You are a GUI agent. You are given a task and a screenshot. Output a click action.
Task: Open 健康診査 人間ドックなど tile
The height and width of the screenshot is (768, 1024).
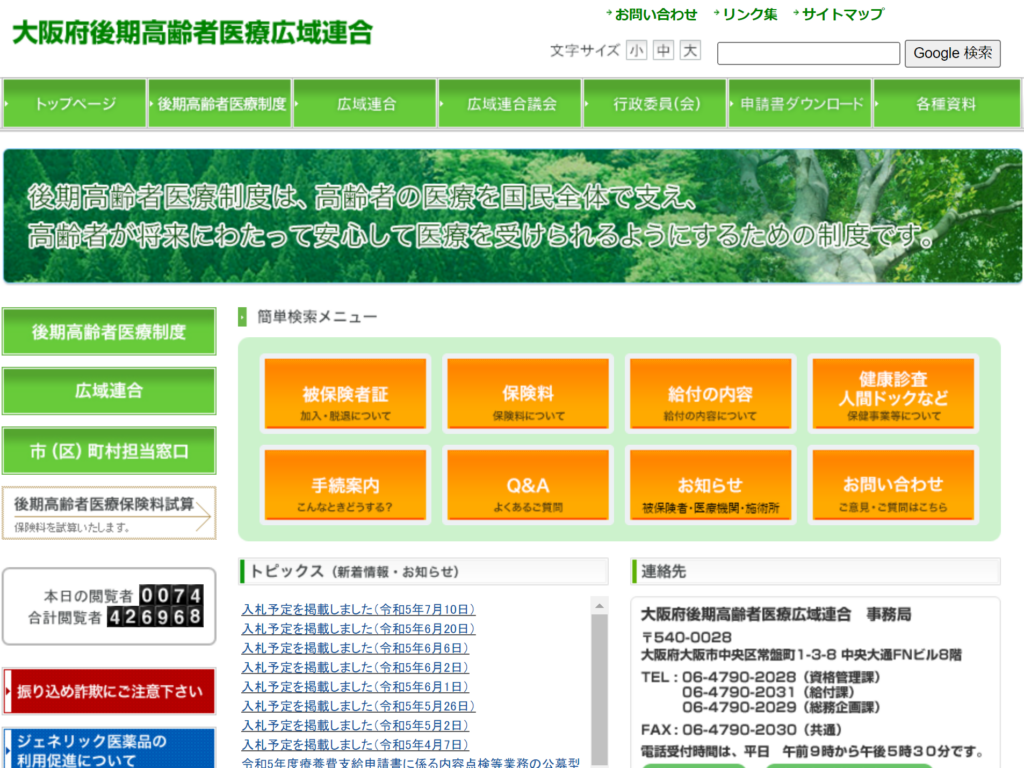pos(893,394)
